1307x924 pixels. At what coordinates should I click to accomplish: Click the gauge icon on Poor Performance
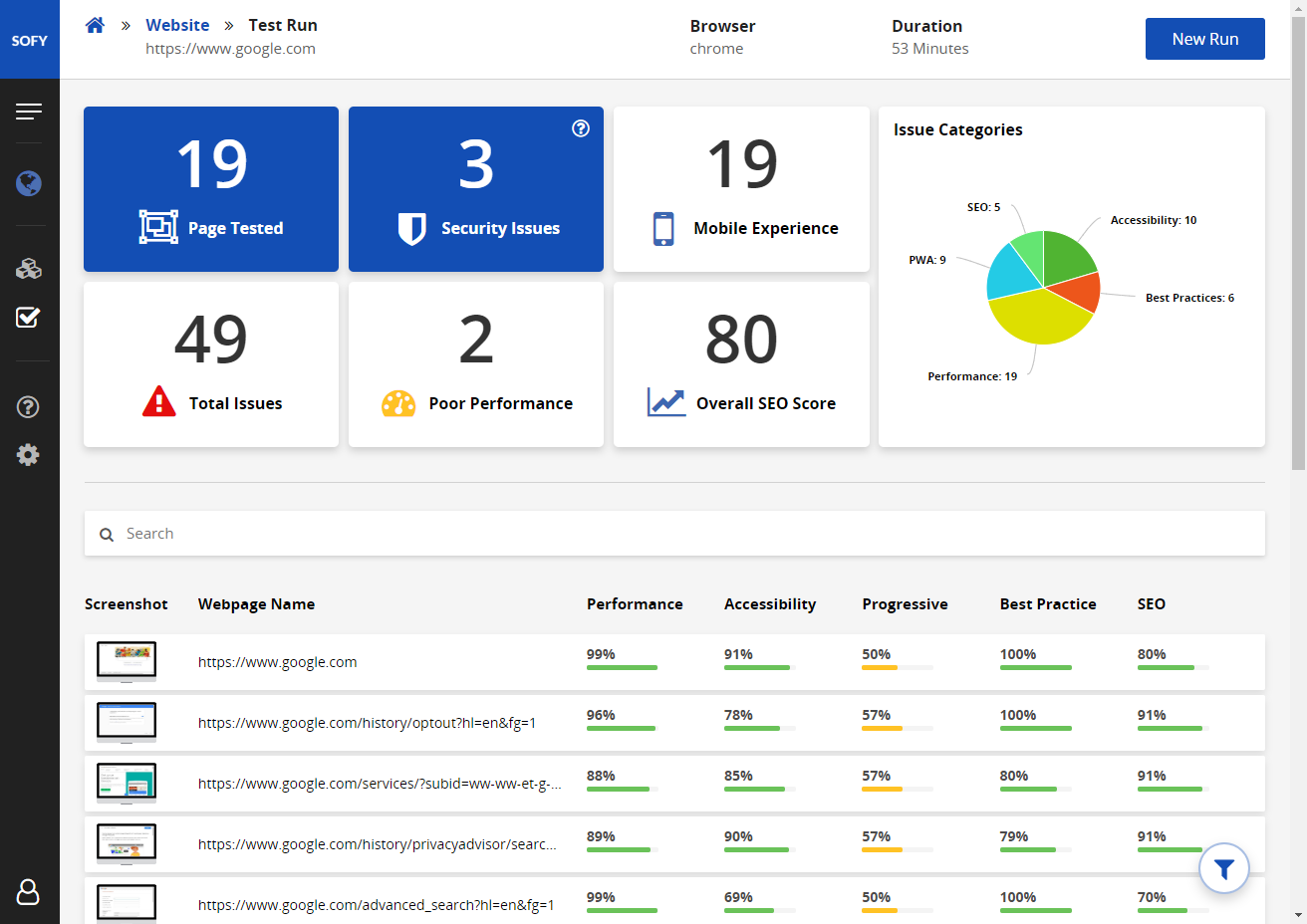point(398,403)
